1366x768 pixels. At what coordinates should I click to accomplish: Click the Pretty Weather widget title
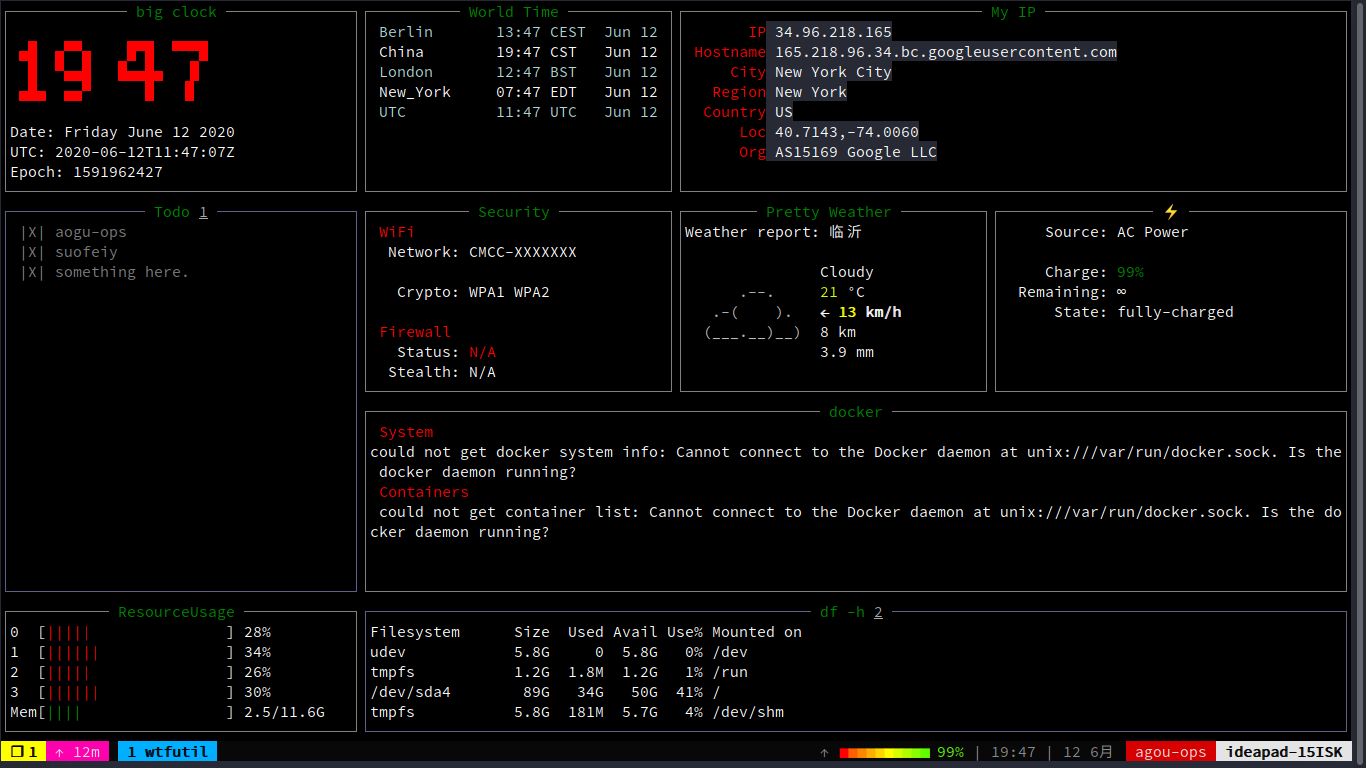click(828, 212)
